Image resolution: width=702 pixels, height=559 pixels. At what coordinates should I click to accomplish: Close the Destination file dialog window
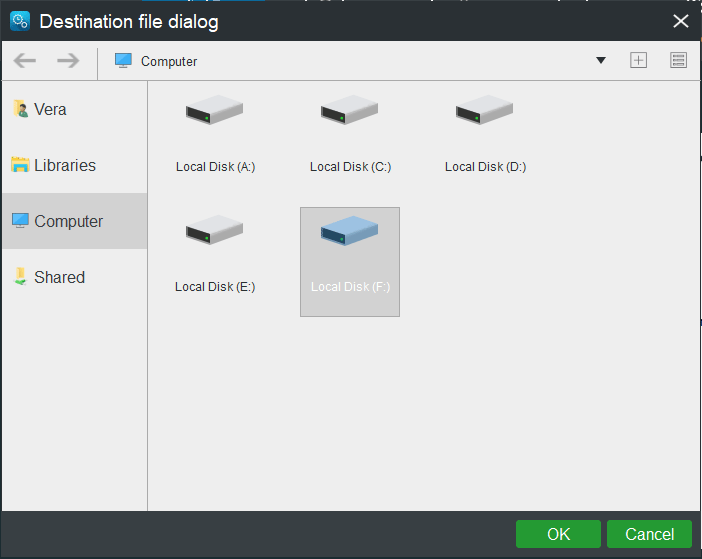(x=681, y=21)
